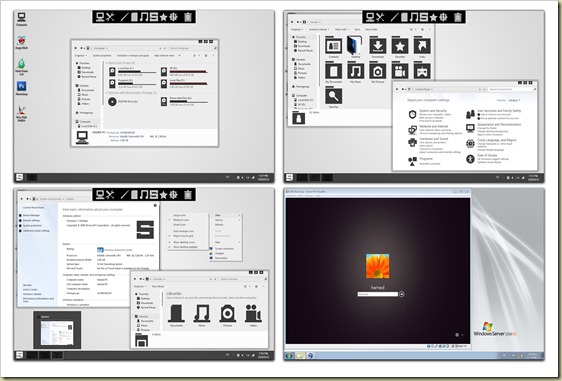Open the Device Manager link in the System window
This screenshot has width=562, height=381.
[31, 215]
